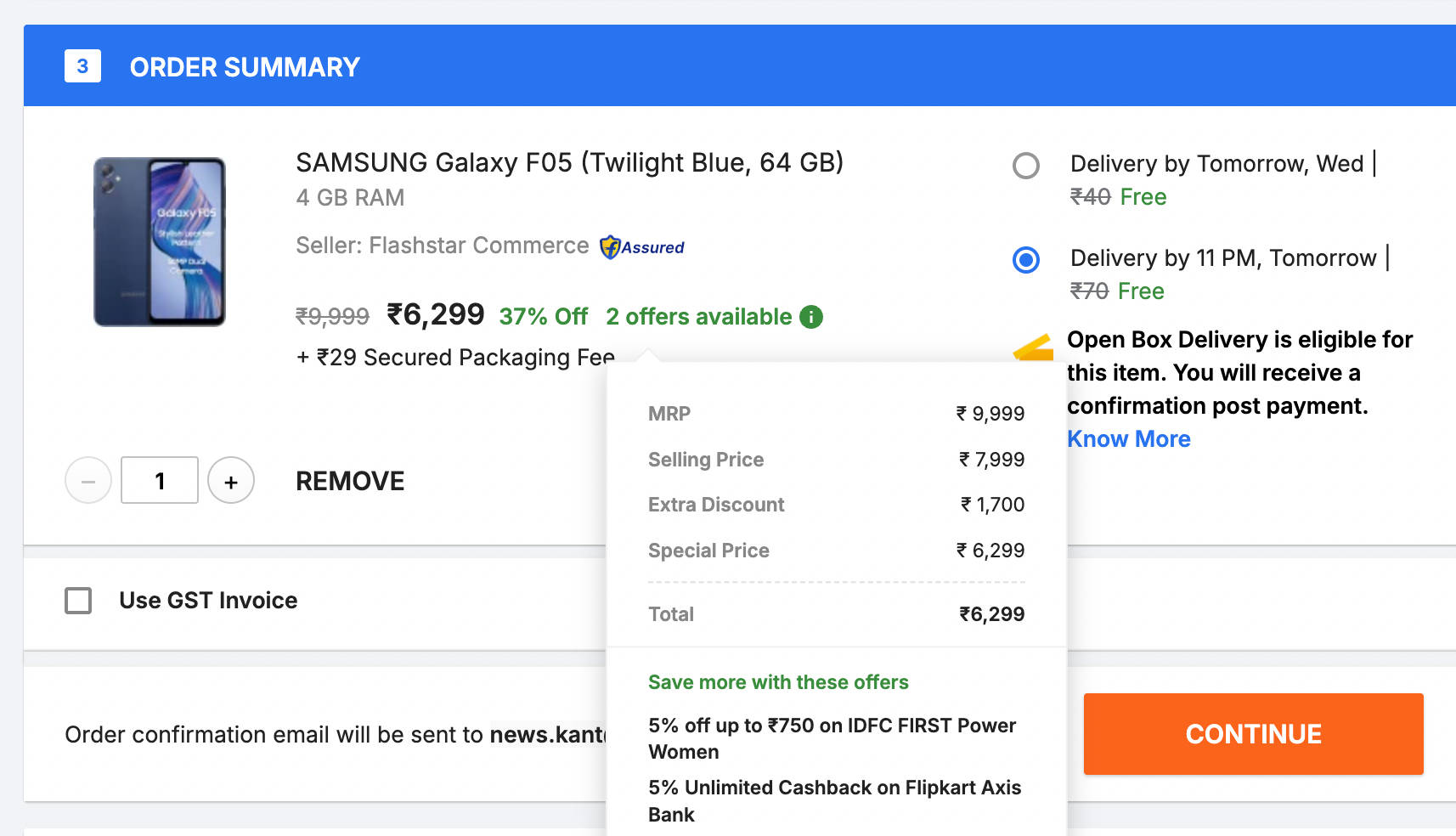Click the Samsung Galaxy F05 product thumbnail
This screenshot has height=836, width=1456.
tap(160, 242)
